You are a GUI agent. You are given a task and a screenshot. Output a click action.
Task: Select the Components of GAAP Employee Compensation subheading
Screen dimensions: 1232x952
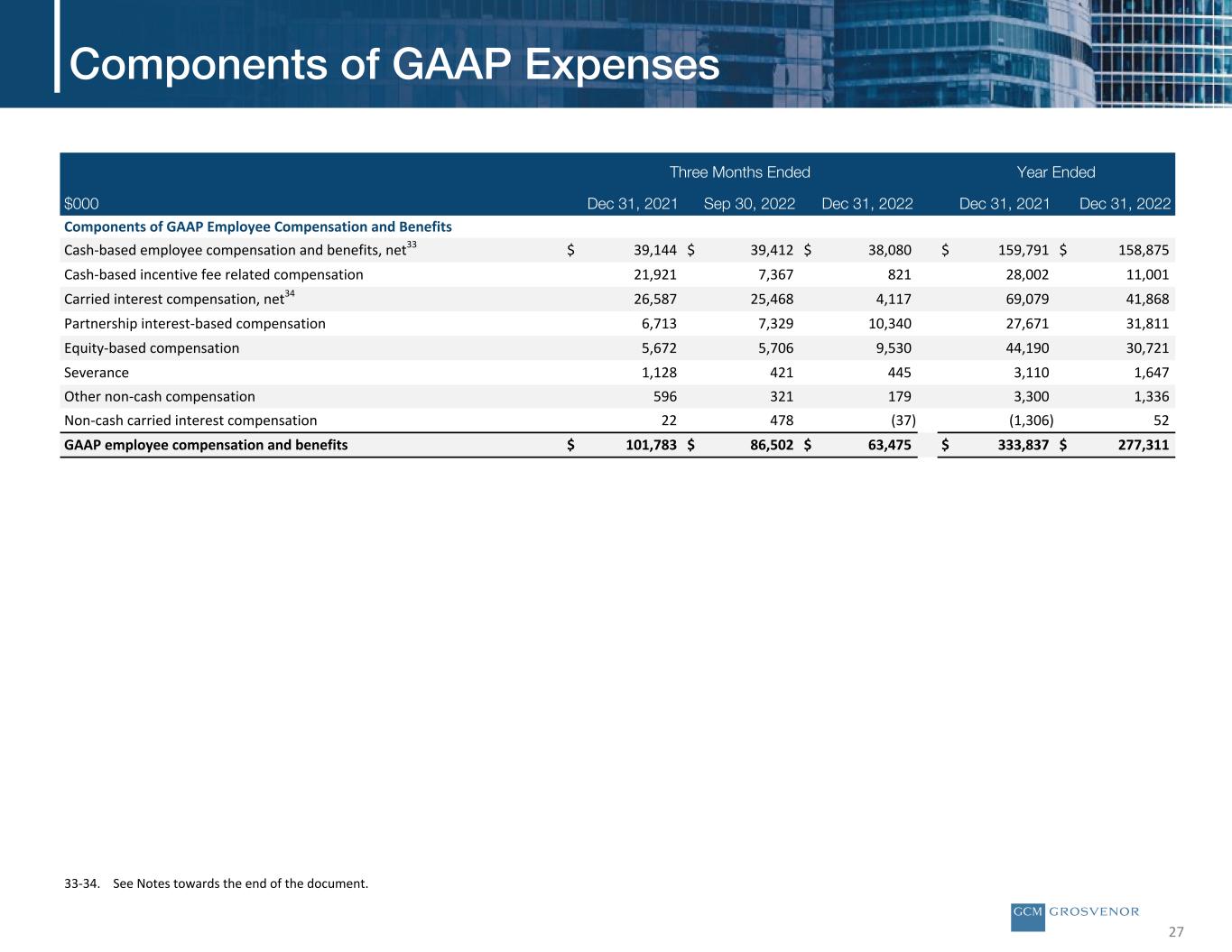point(258,226)
